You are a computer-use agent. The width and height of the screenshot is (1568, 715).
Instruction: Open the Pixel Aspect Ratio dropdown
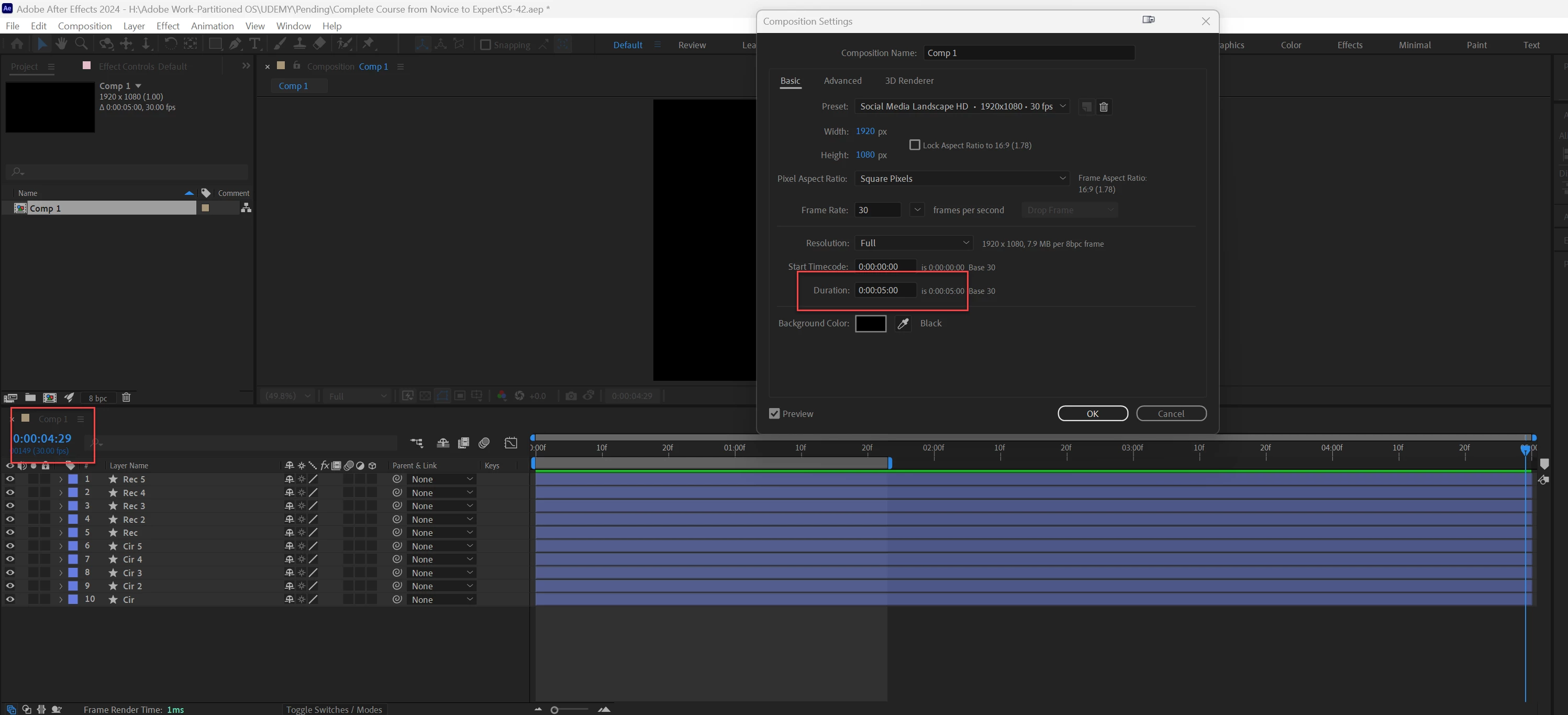(x=961, y=179)
